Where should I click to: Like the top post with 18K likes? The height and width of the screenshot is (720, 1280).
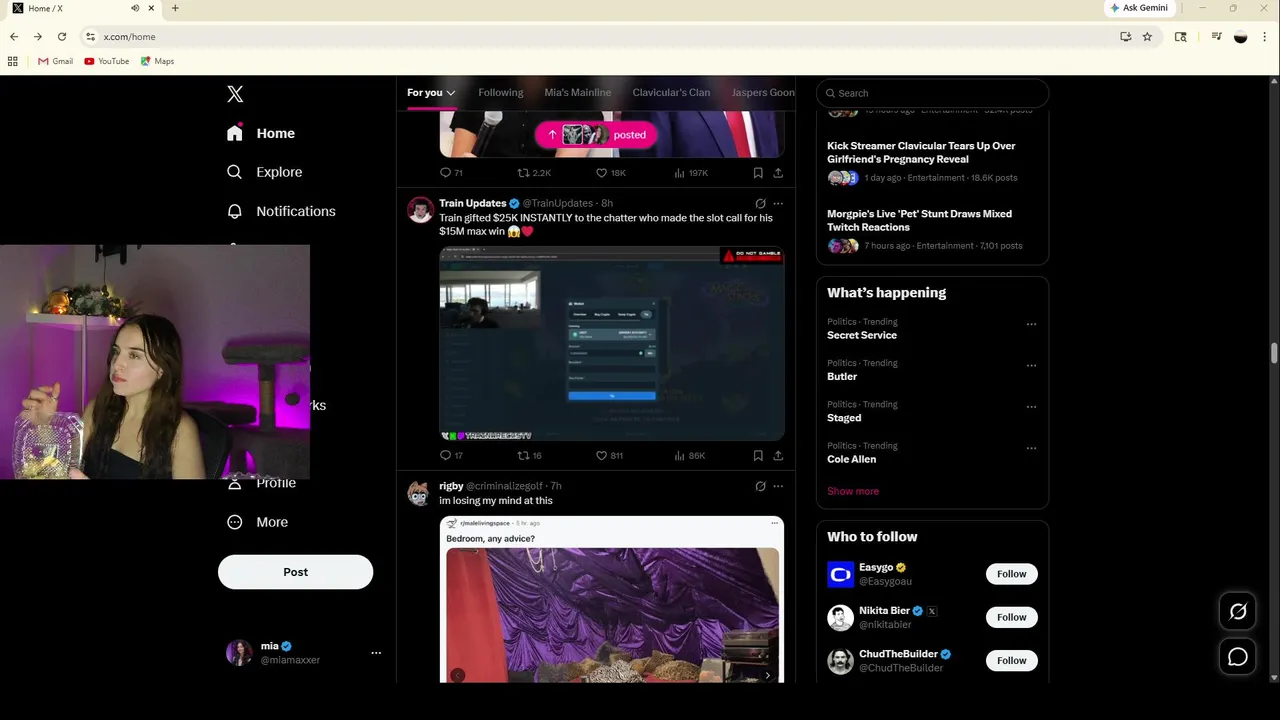pos(610,173)
